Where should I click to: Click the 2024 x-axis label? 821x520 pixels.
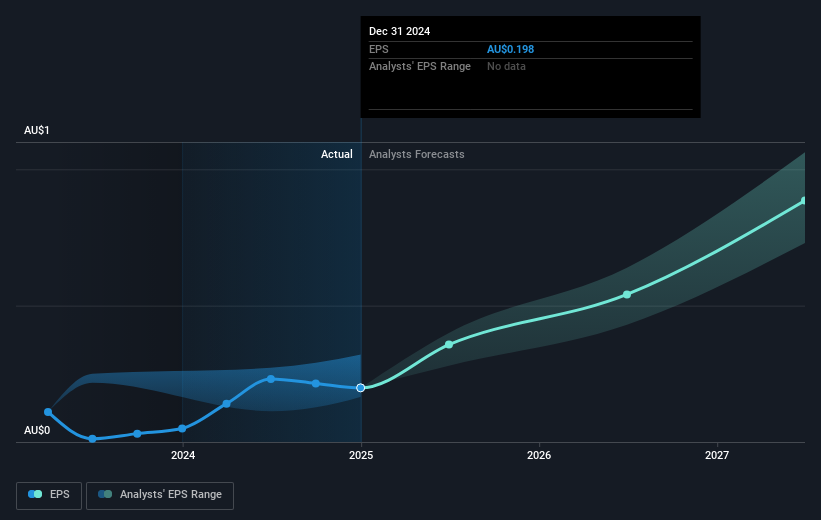183,456
